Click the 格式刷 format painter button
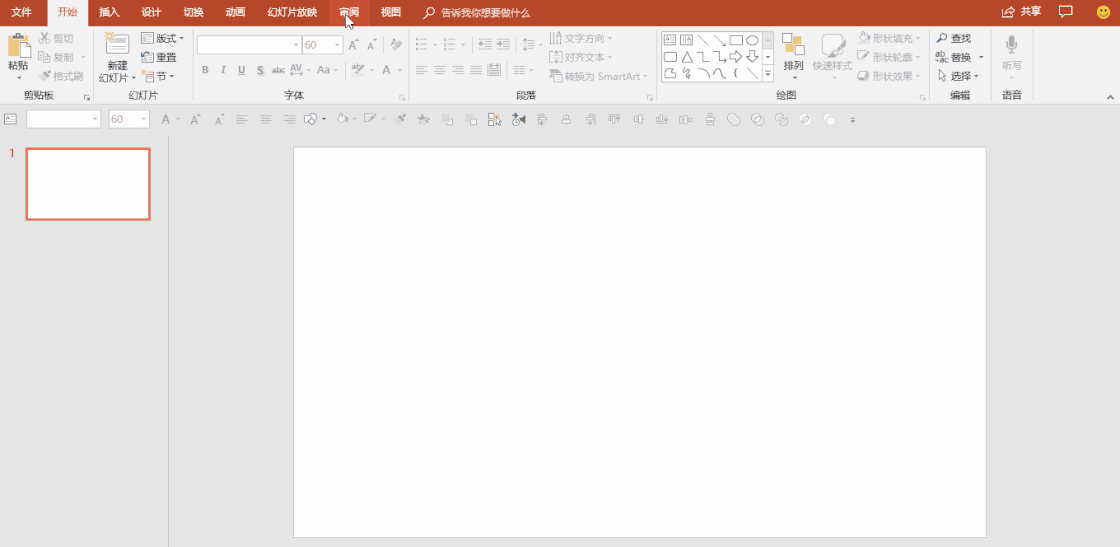1120x547 pixels. pyautogui.click(x=61, y=76)
